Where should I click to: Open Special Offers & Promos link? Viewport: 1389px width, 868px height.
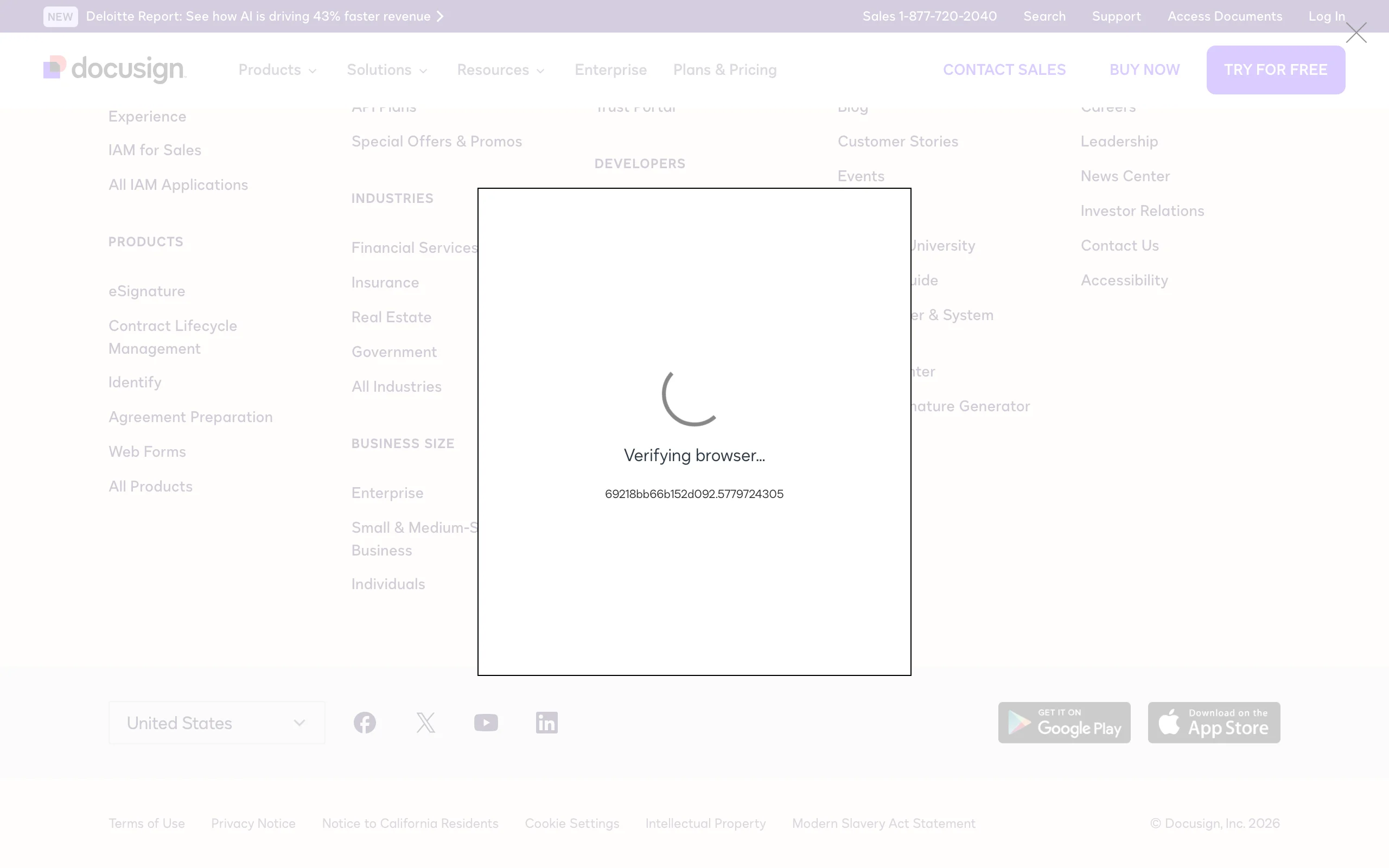pos(437,141)
